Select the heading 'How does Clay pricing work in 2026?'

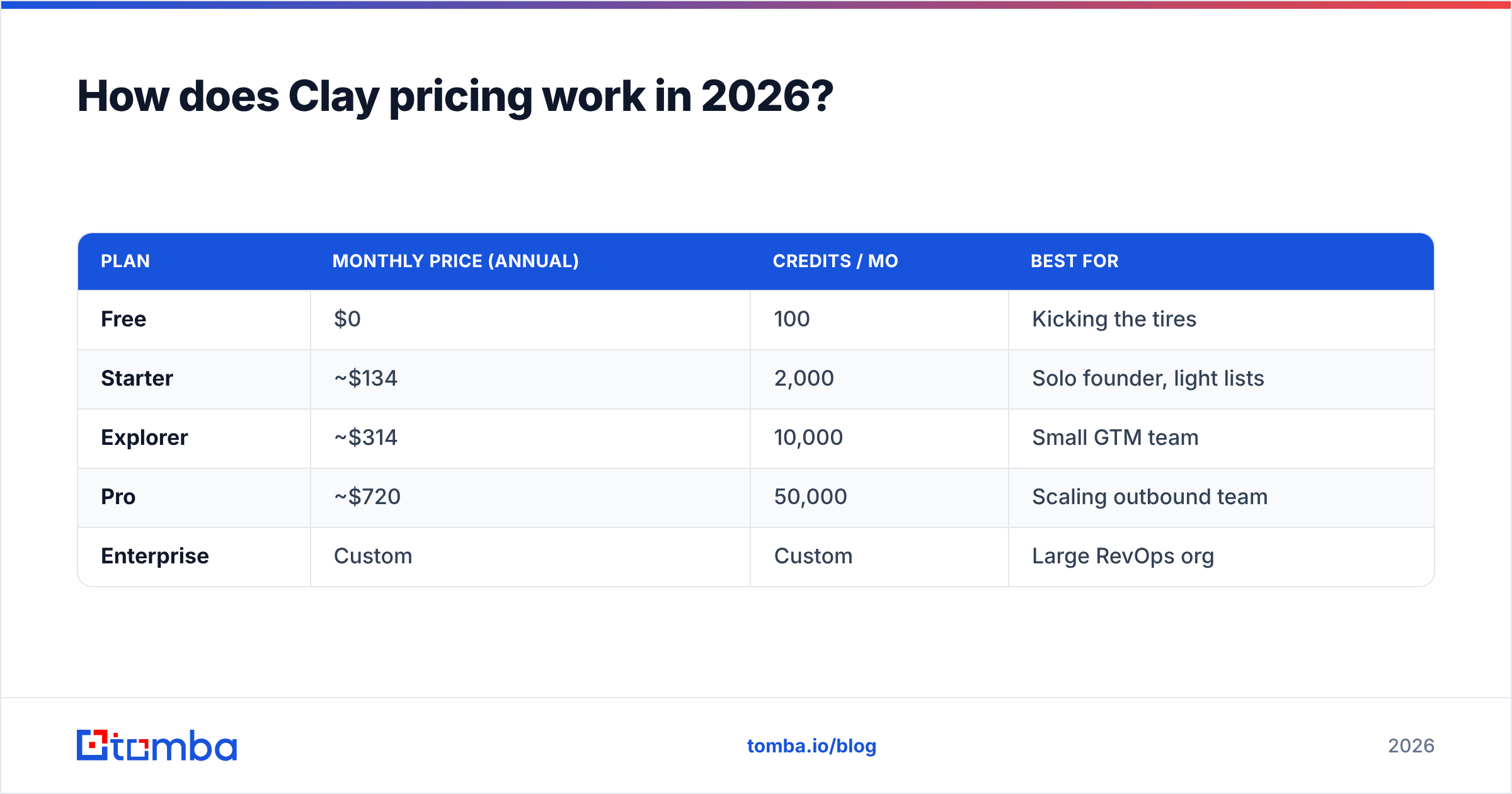point(455,96)
